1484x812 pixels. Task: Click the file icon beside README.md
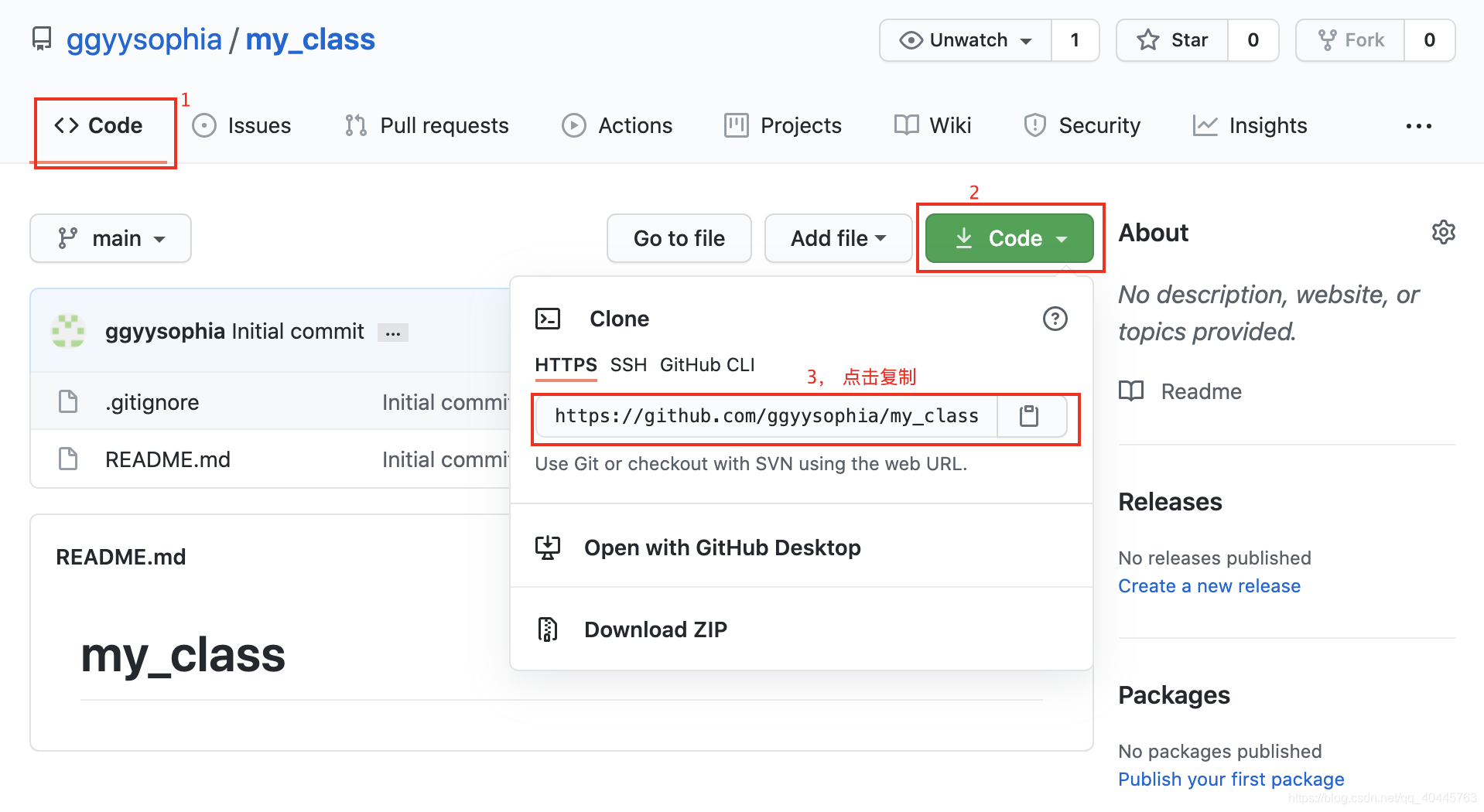click(x=68, y=459)
